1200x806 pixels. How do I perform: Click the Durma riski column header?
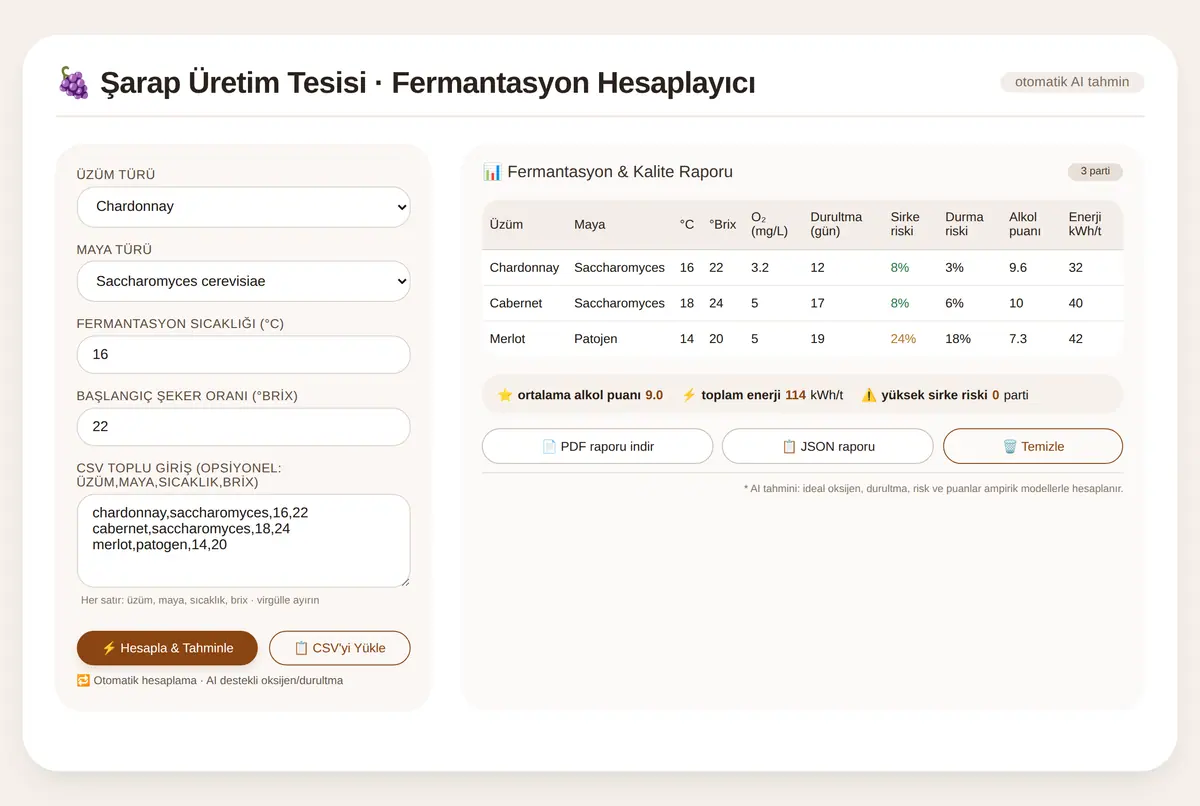pyautogui.click(x=964, y=225)
